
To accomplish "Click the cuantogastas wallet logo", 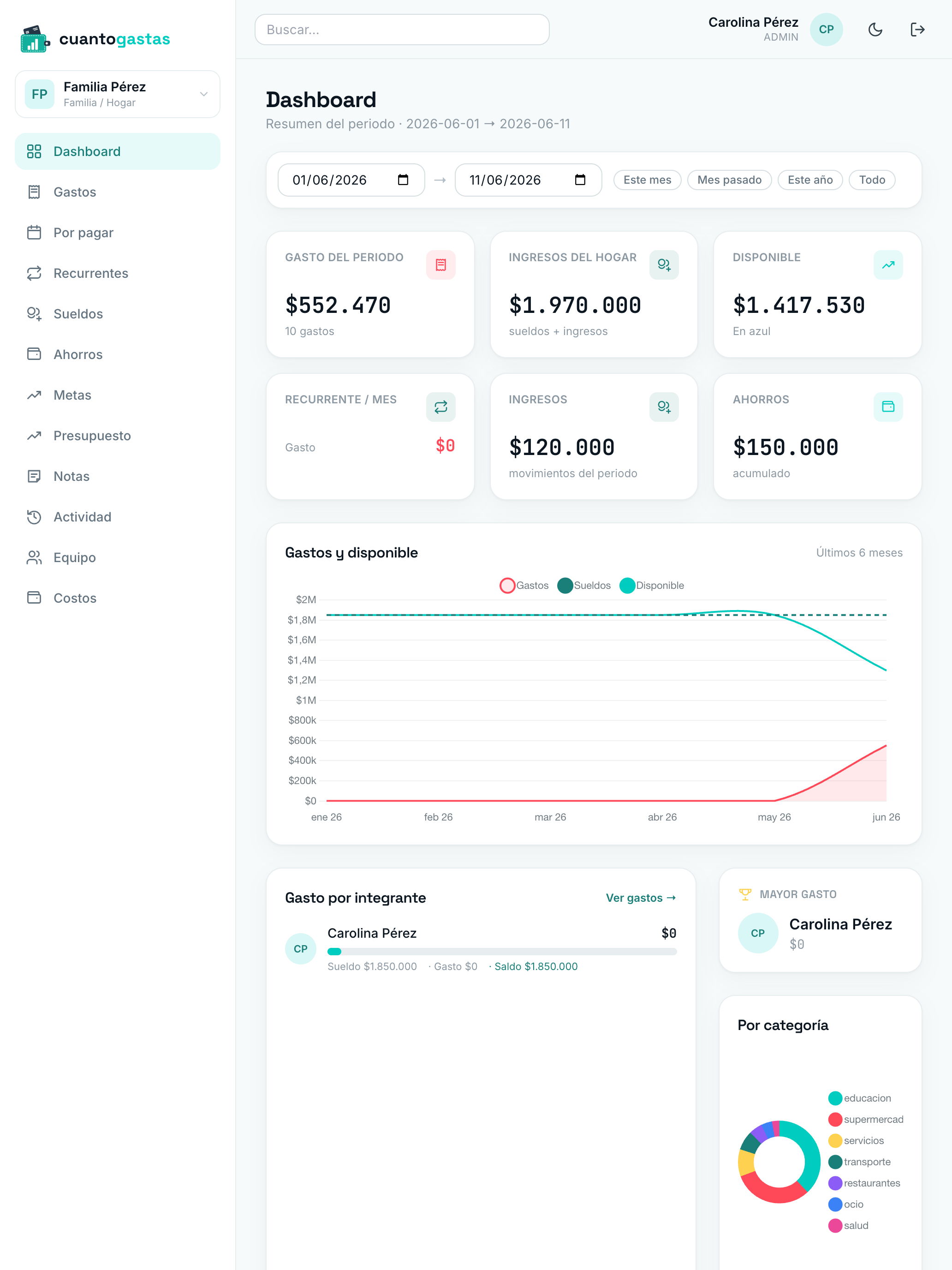I will (x=36, y=39).
